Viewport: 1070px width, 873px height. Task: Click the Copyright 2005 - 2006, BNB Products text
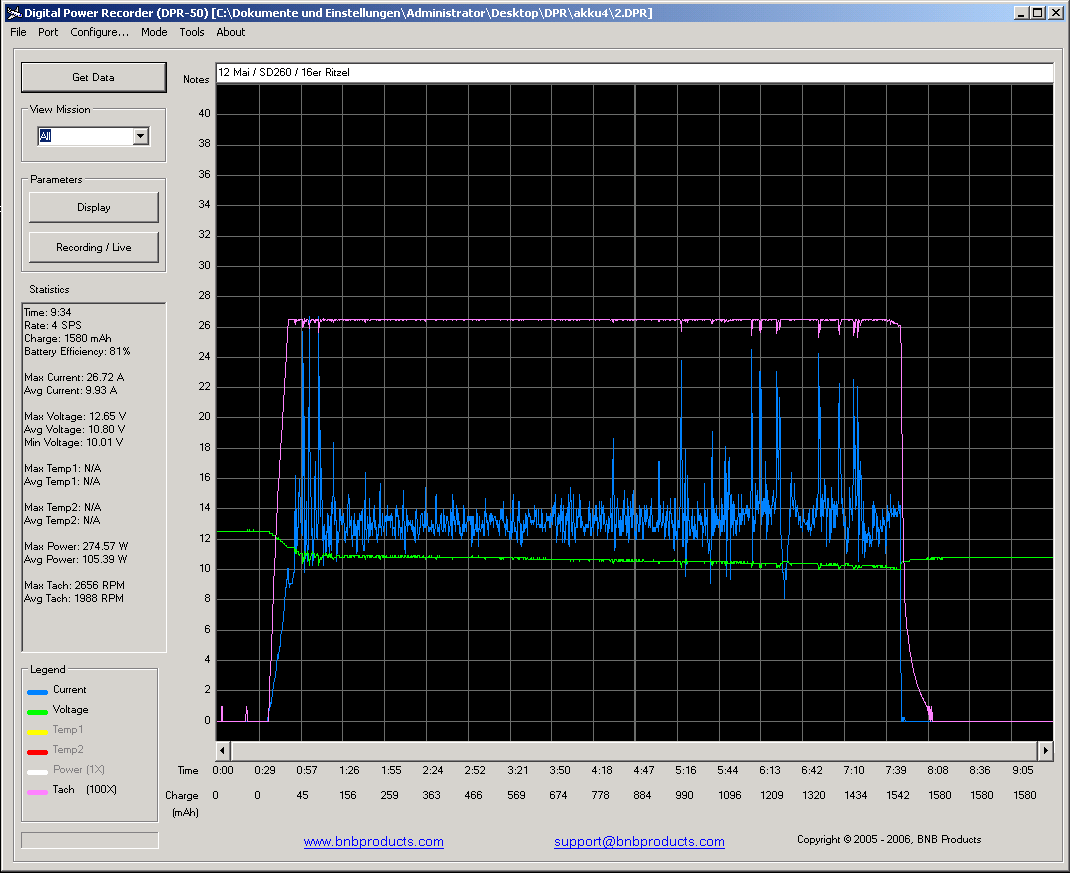click(x=889, y=840)
